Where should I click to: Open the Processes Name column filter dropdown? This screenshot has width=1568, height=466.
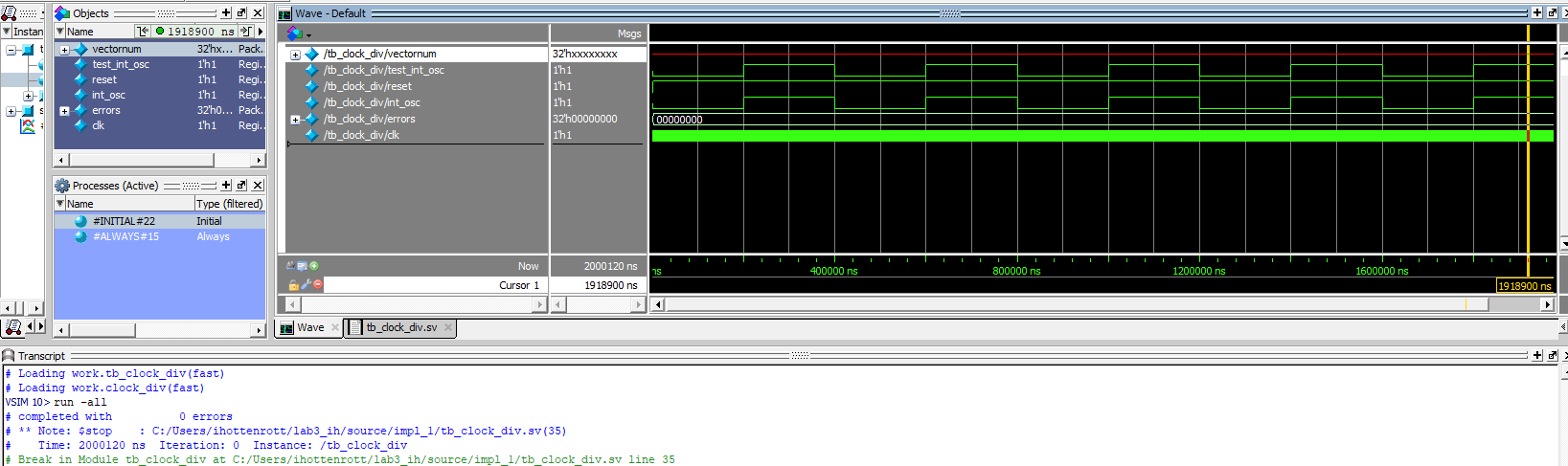(60, 204)
